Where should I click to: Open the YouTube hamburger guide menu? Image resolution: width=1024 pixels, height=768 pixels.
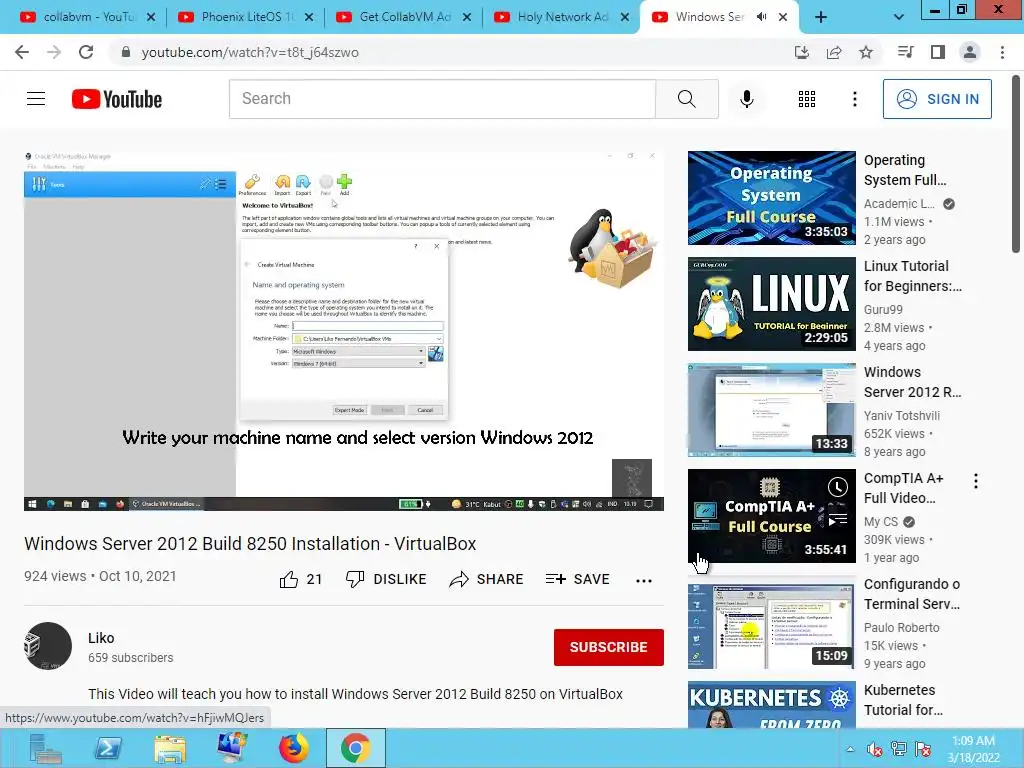(36, 99)
